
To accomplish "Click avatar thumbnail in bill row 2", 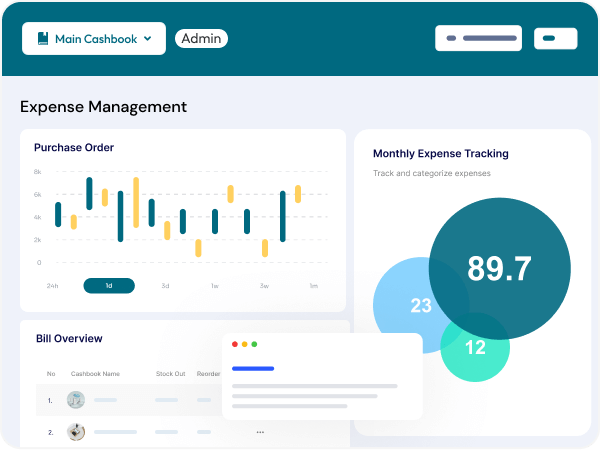I will 75,432.
